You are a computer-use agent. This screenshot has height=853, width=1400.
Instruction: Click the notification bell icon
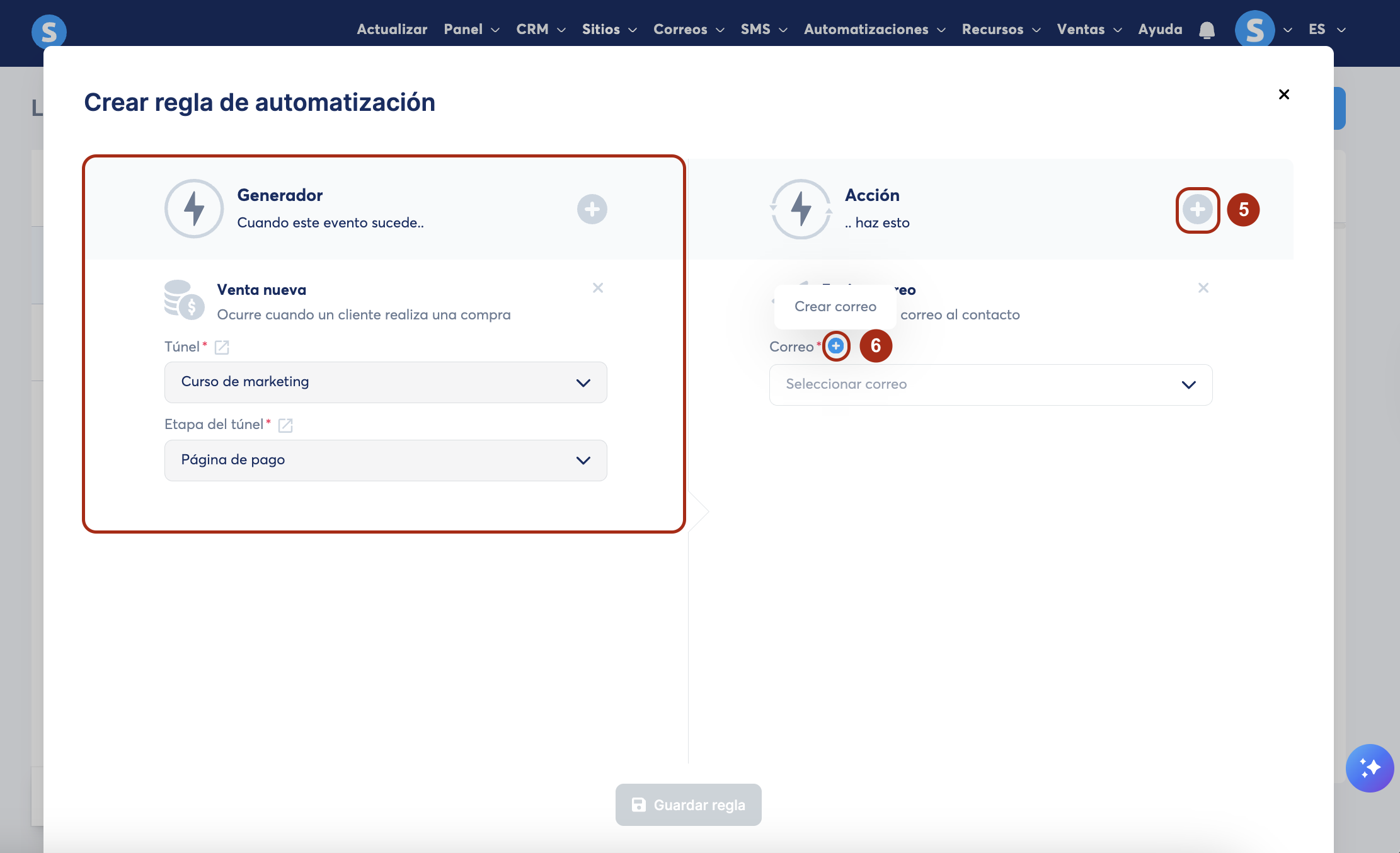1207,30
